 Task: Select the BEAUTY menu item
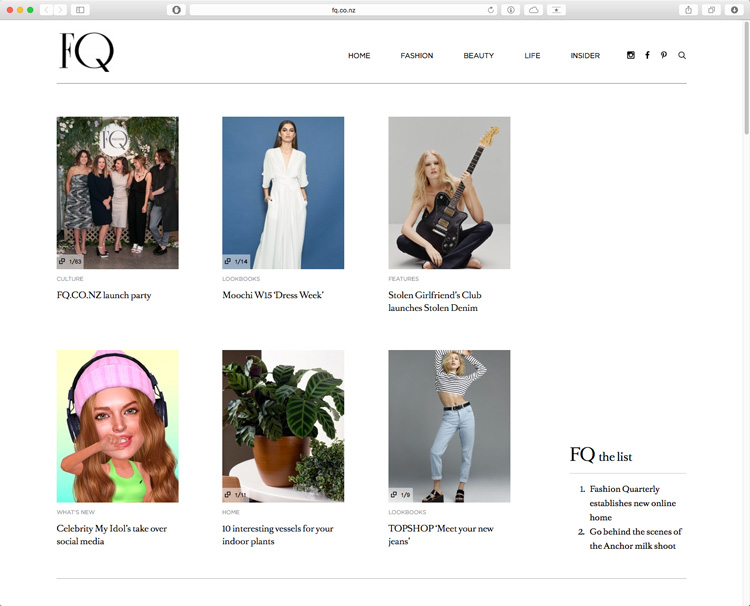click(x=478, y=55)
